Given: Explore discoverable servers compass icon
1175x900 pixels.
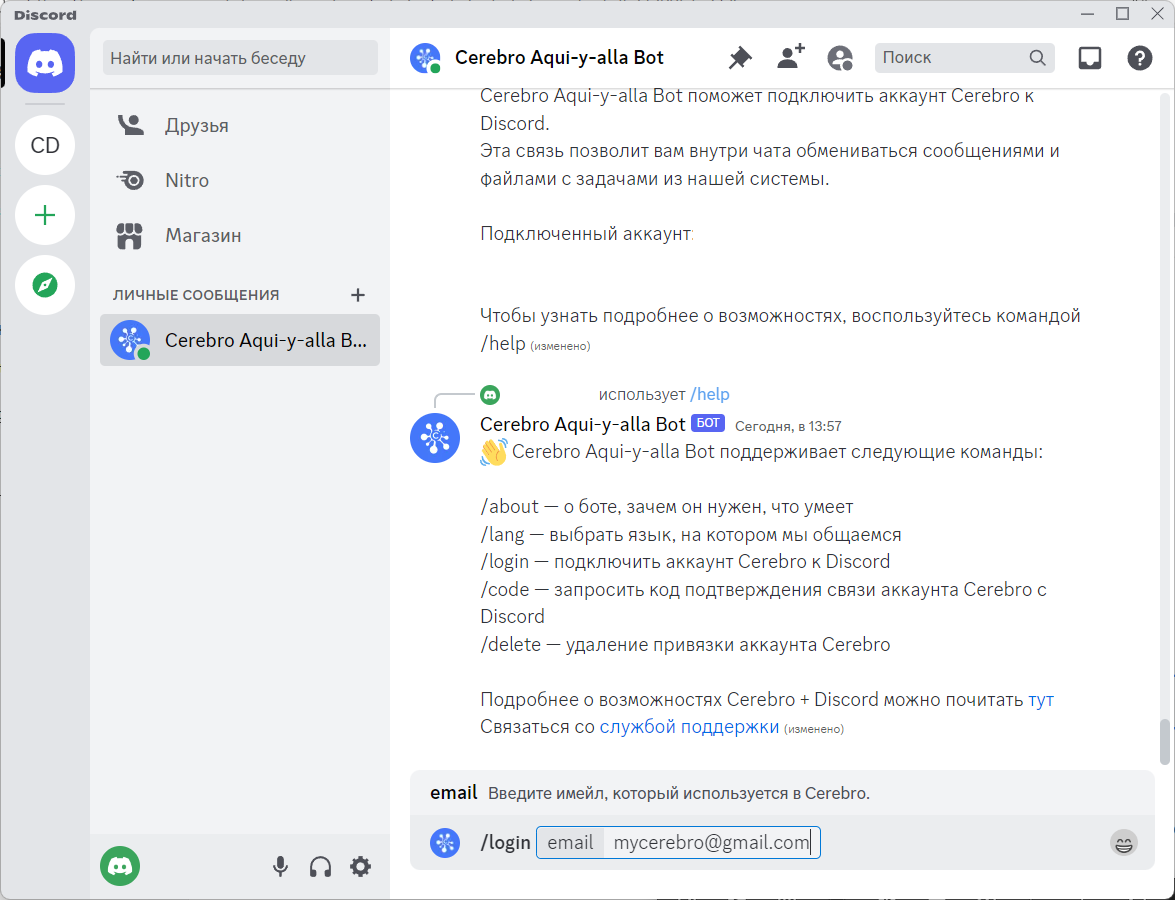Looking at the screenshot, I should tap(45, 285).
